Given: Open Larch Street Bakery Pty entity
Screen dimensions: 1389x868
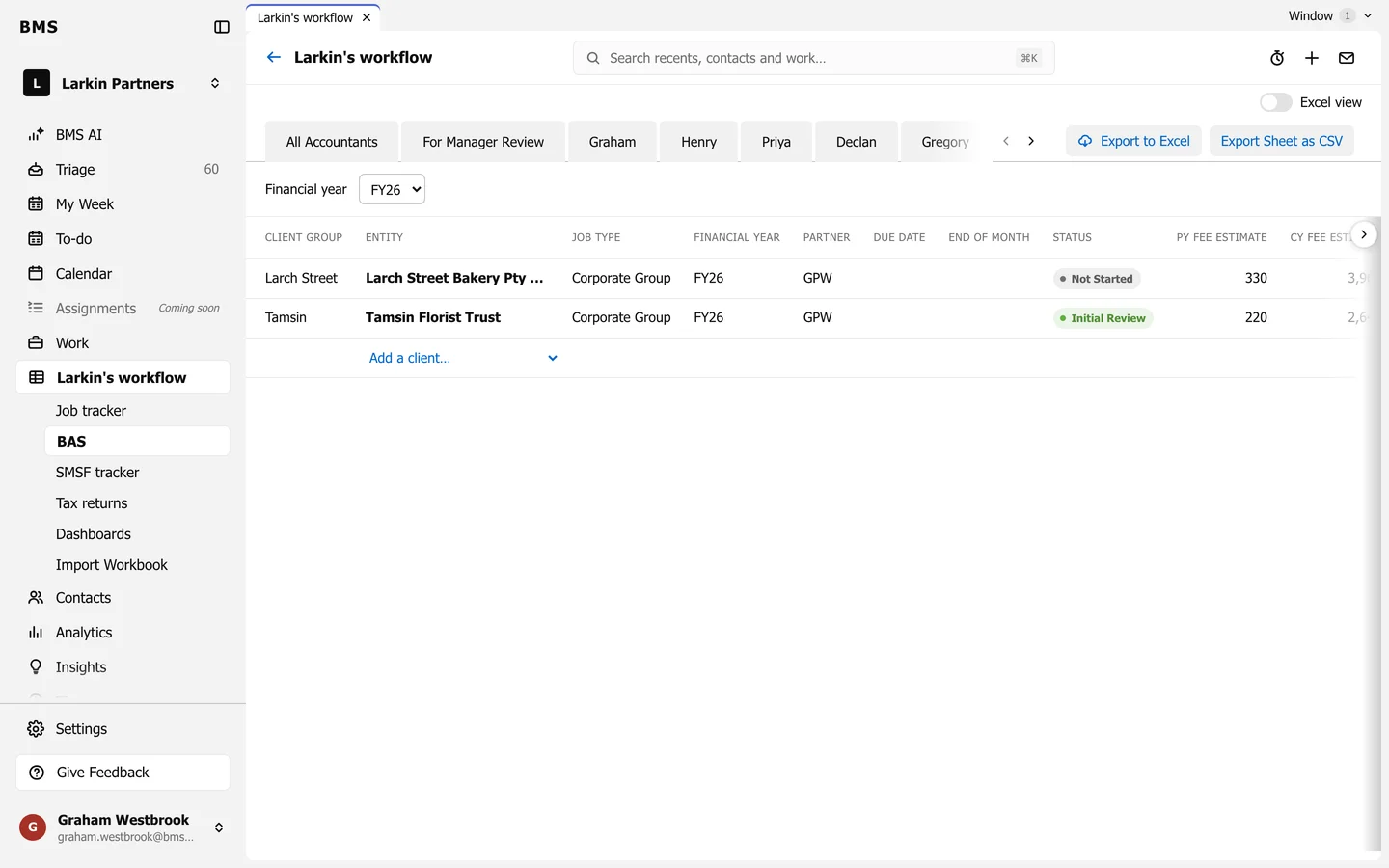Looking at the screenshot, I should 454,278.
